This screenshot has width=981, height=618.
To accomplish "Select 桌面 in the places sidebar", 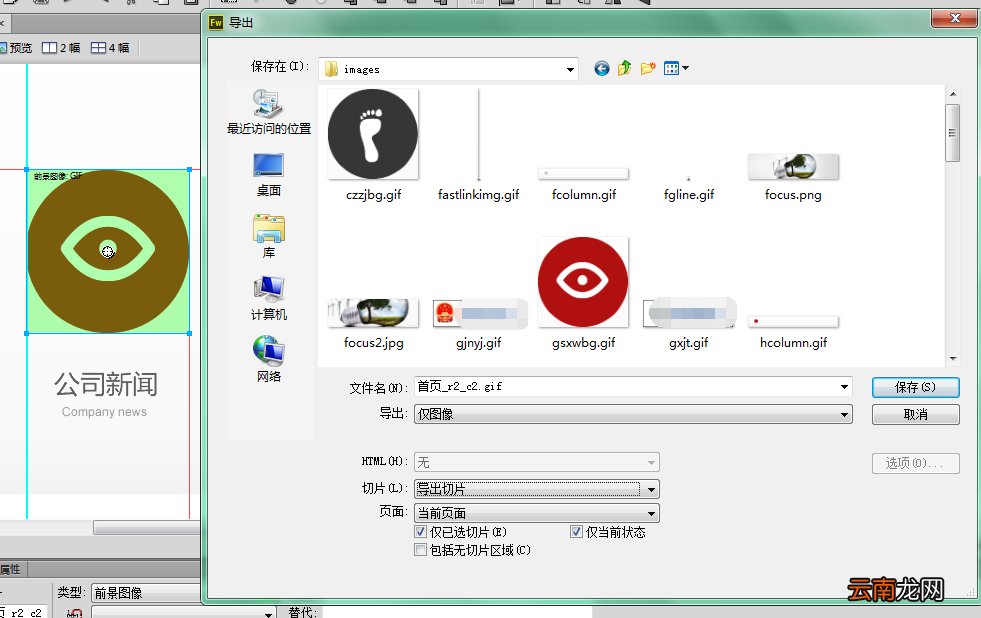I will [x=268, y=175].
